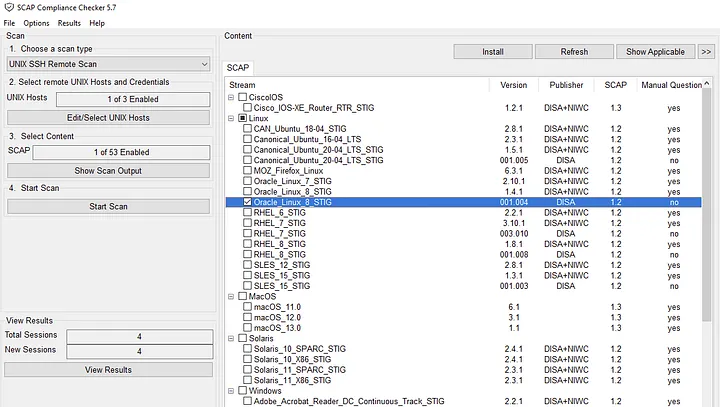The width and height of the screenshot is (720, 407).
Task: Collapse the CiscoIOS tree group
Action: [x=231, y=97]
